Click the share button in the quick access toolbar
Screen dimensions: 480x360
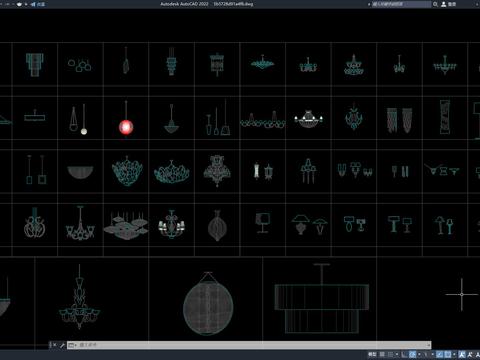(x=38, y=4)
